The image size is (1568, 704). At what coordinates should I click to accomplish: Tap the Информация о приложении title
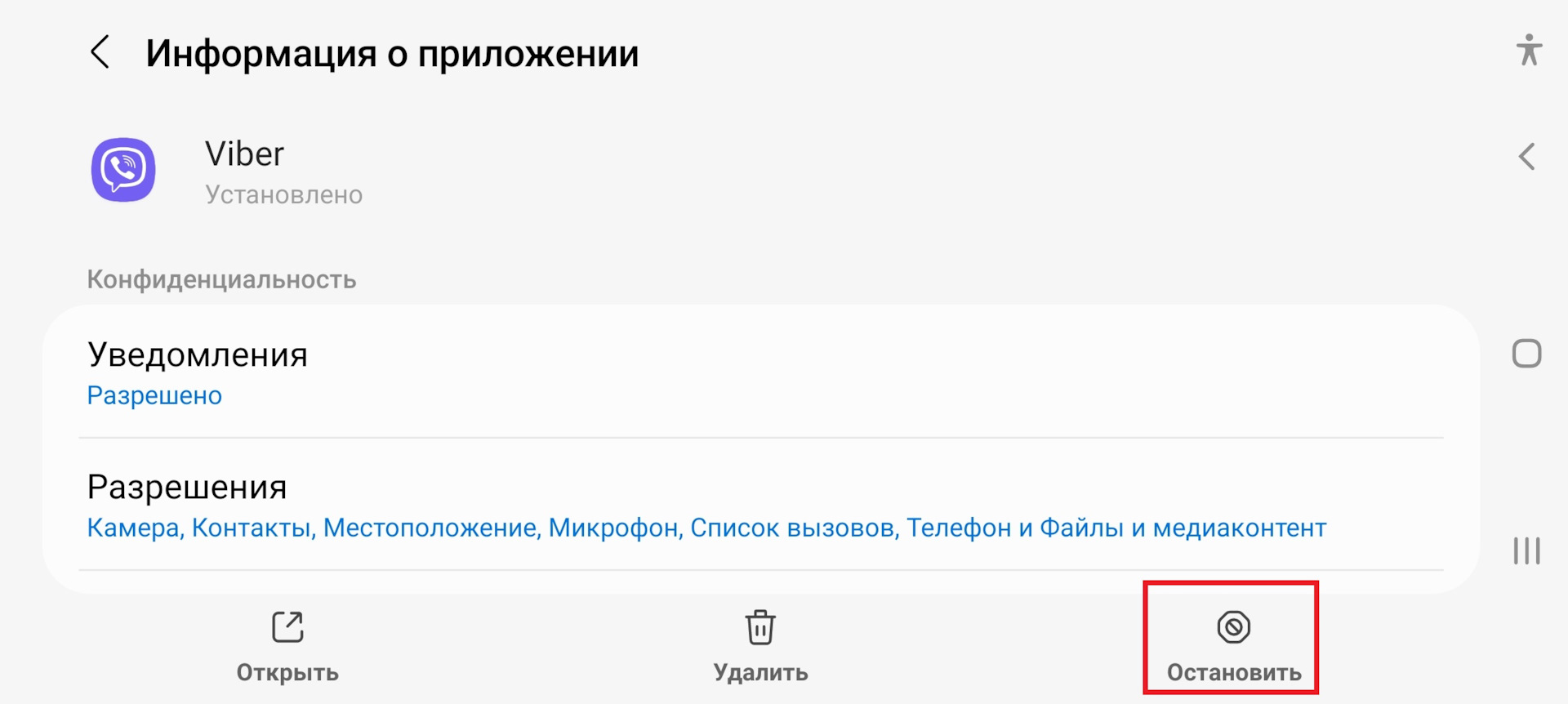[x=392, y=52]
